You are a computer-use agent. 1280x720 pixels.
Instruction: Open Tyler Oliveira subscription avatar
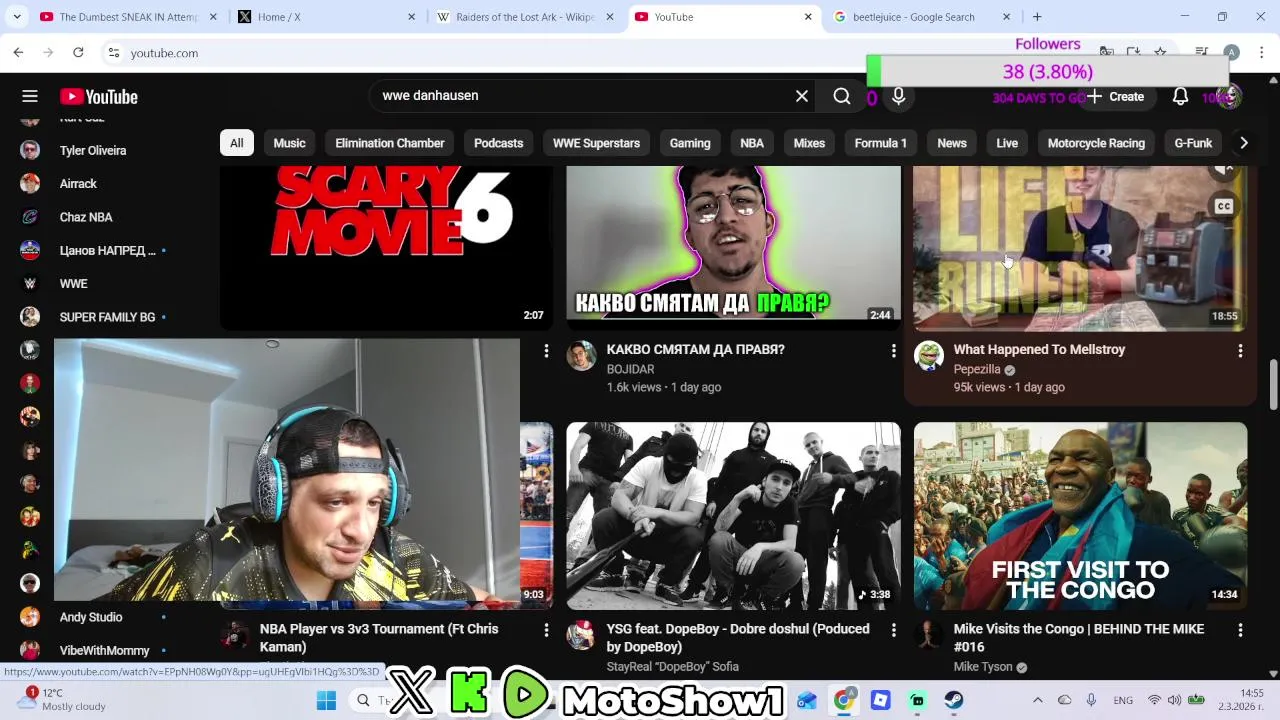(30, 150)
